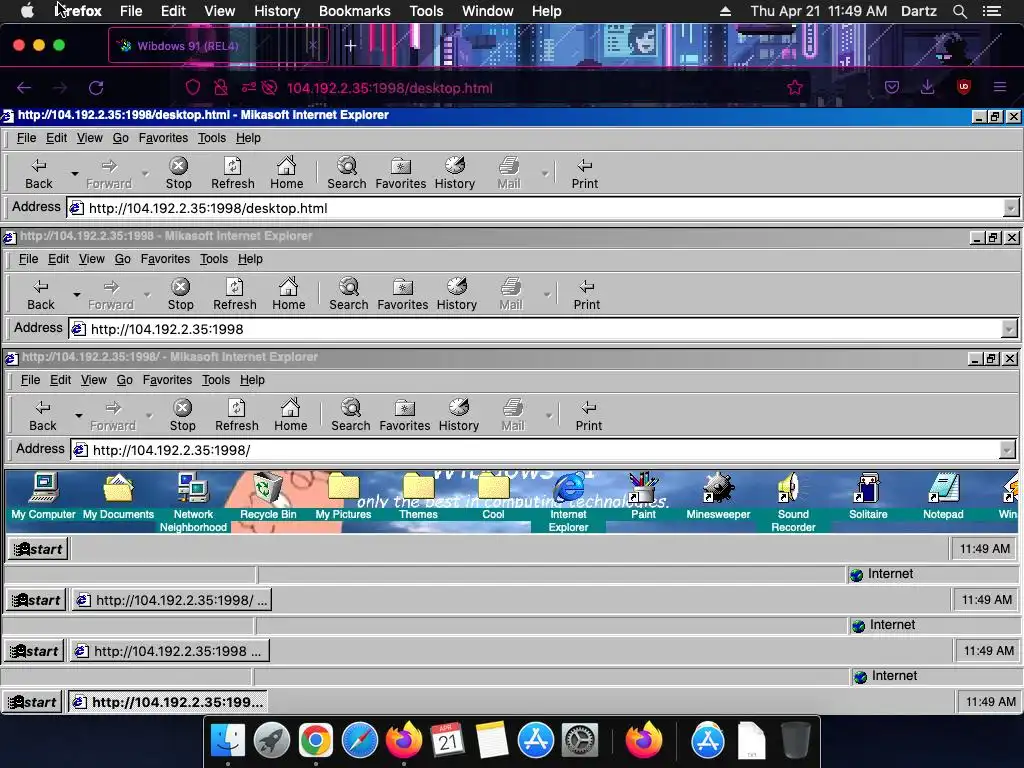Open the Spotlight search icon in menu bar

pyautogui.click(x=959, y=11)
